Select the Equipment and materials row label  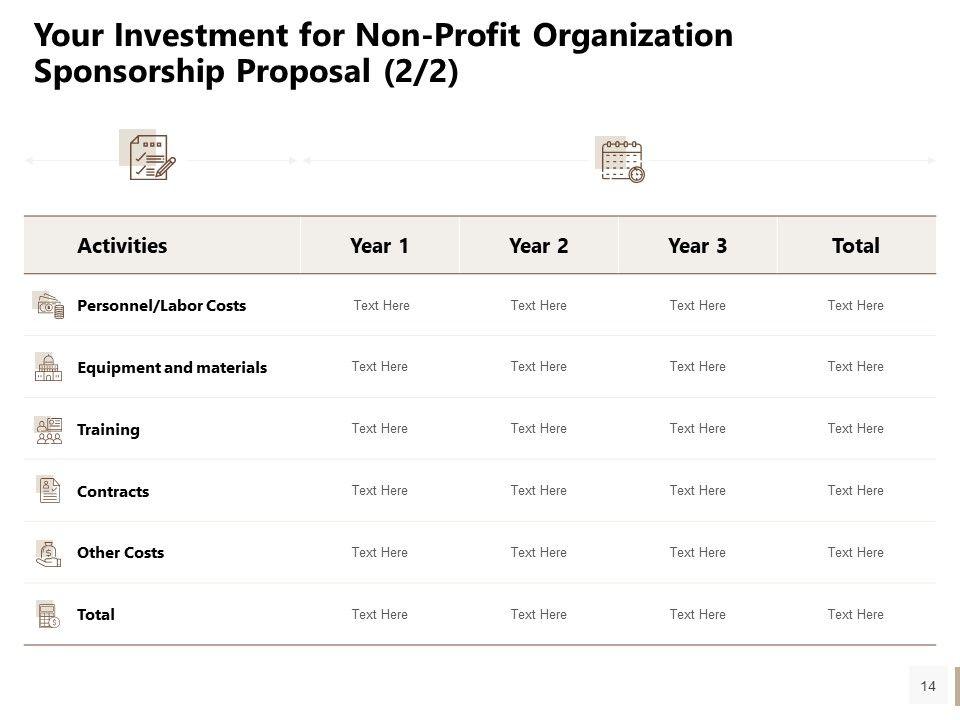pyautogui.click(x=172, y=368)
